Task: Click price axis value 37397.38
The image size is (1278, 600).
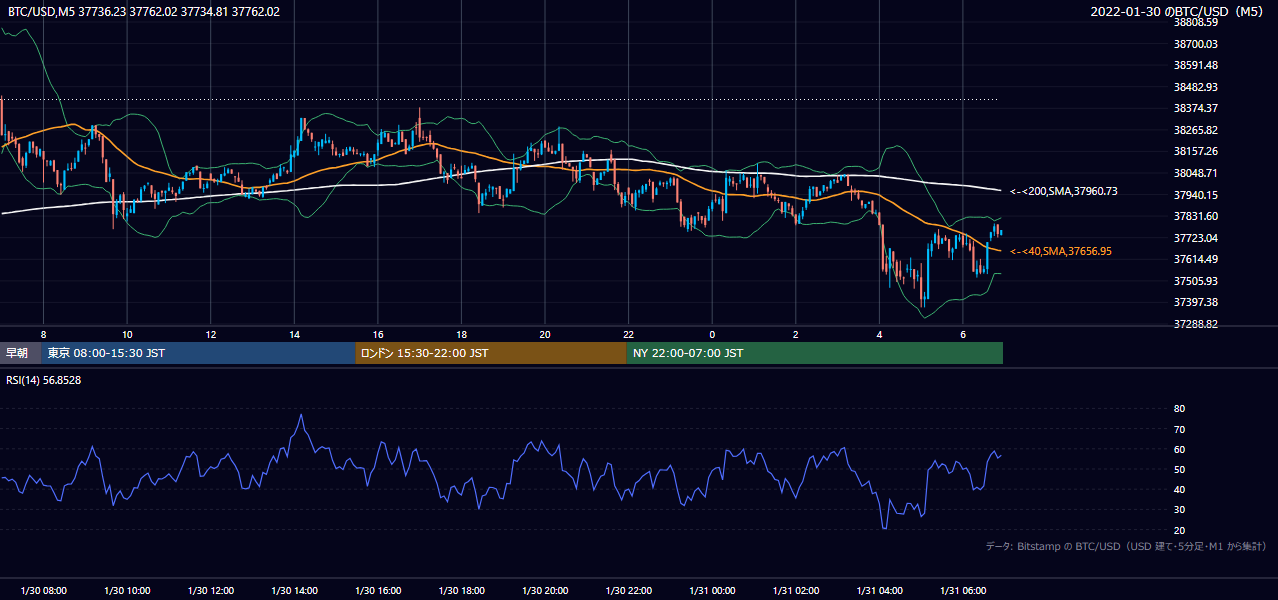Action: [x=1196, y=302]
